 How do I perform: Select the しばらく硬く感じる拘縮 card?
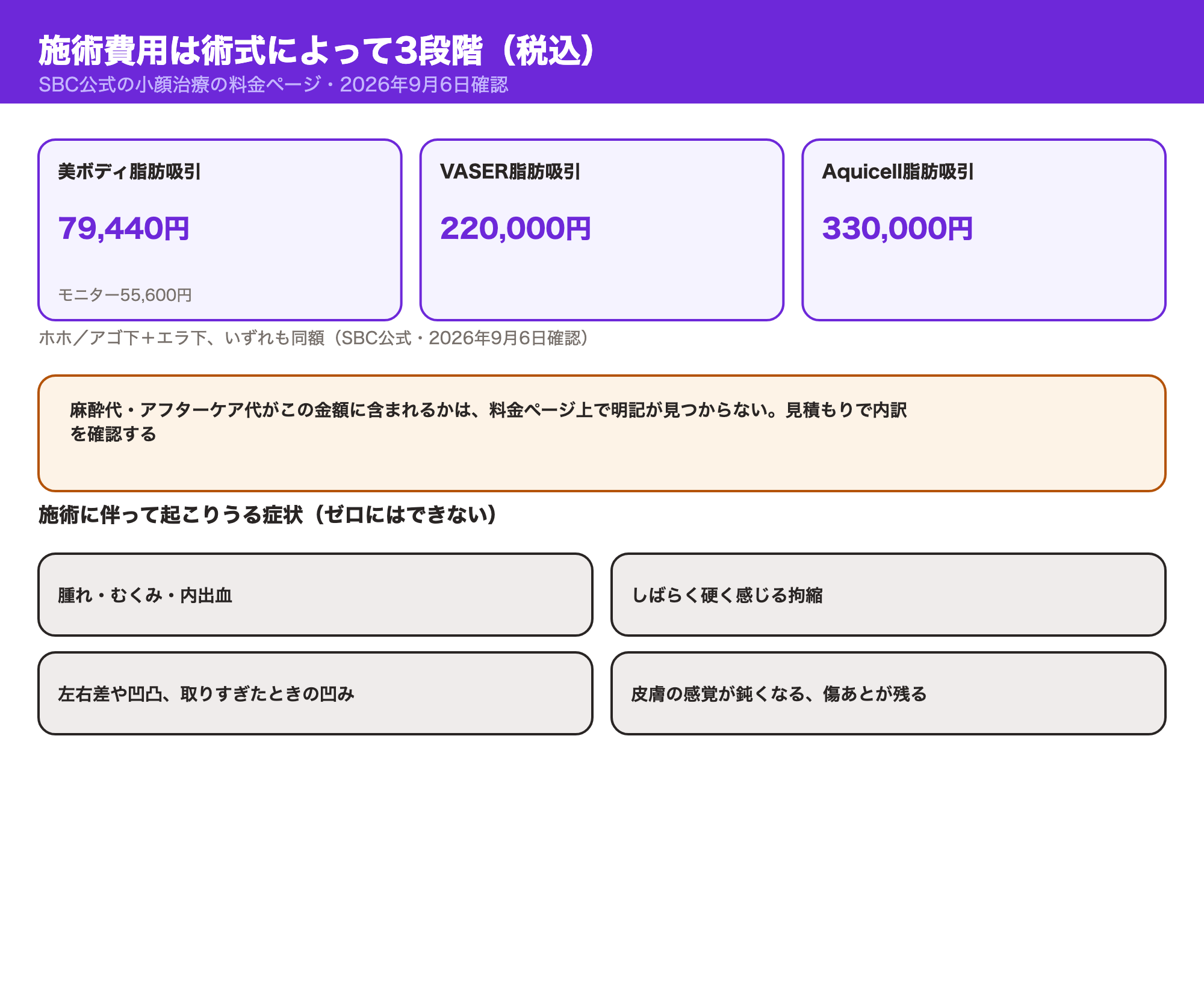pos(889,595)
